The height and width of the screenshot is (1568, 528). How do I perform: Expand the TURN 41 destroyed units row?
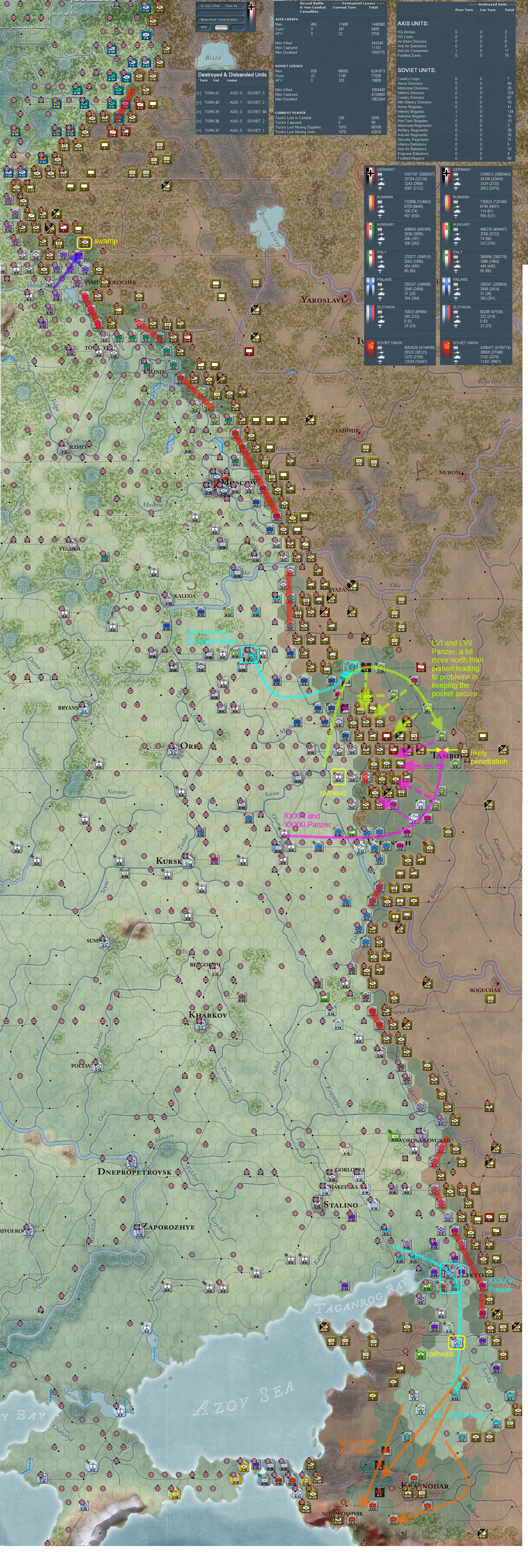point(199,93)
